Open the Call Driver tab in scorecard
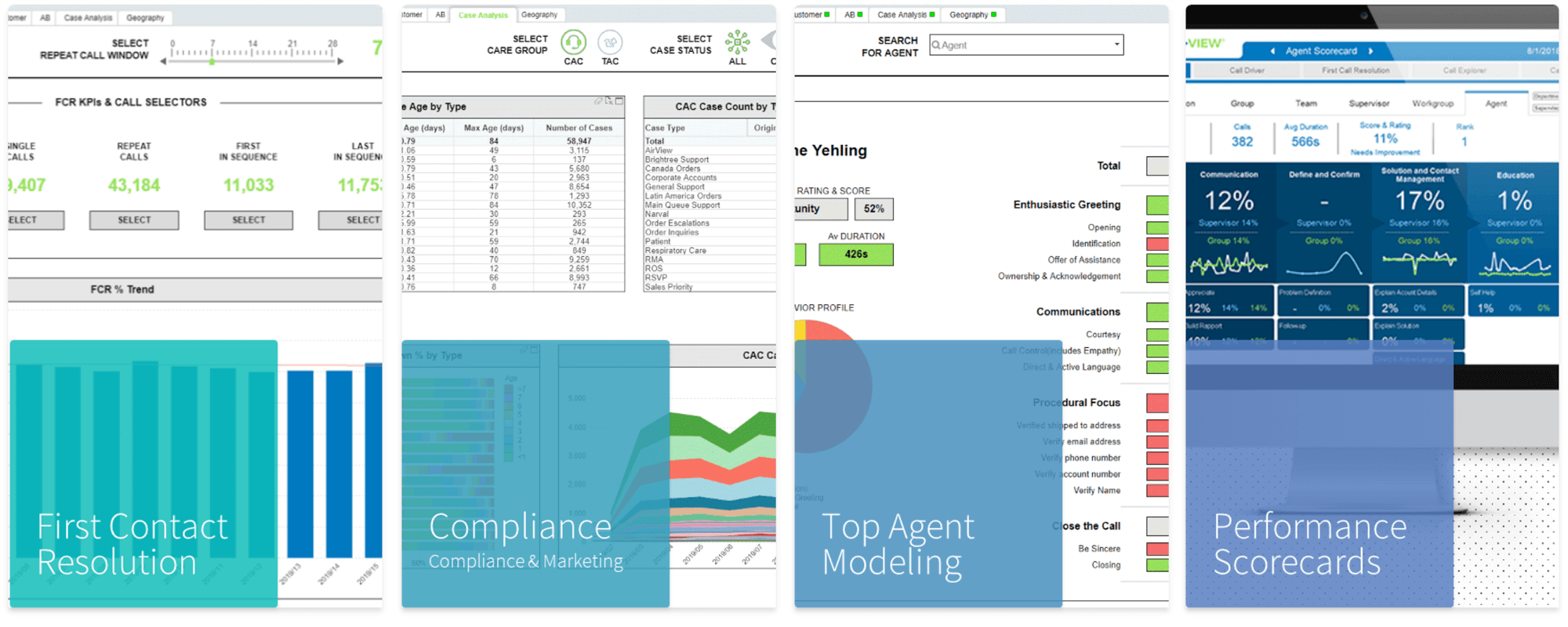 [x=1247, y=71]
